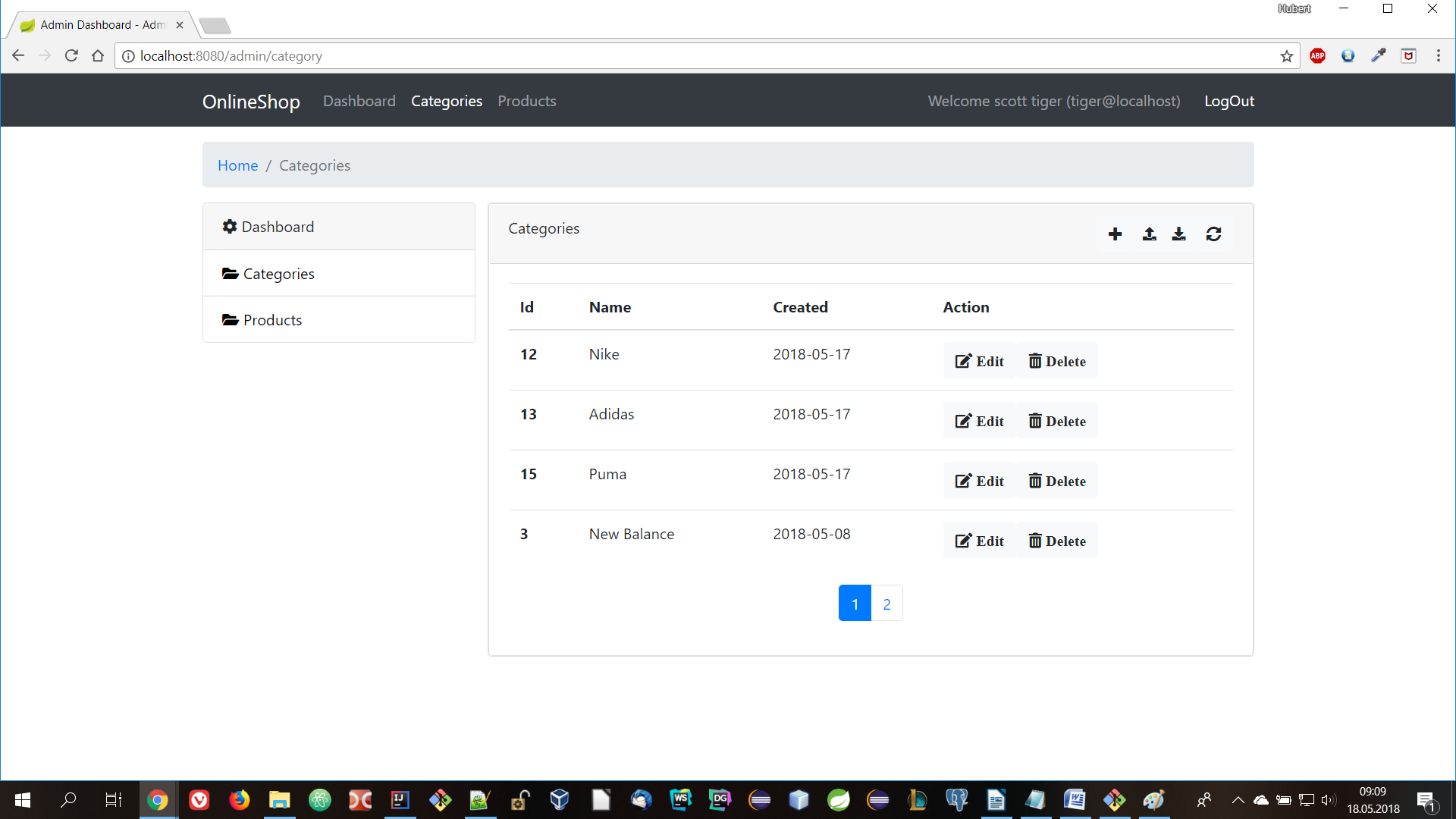Click the Adblock Plus extension icon

(x=1317, y=56)
